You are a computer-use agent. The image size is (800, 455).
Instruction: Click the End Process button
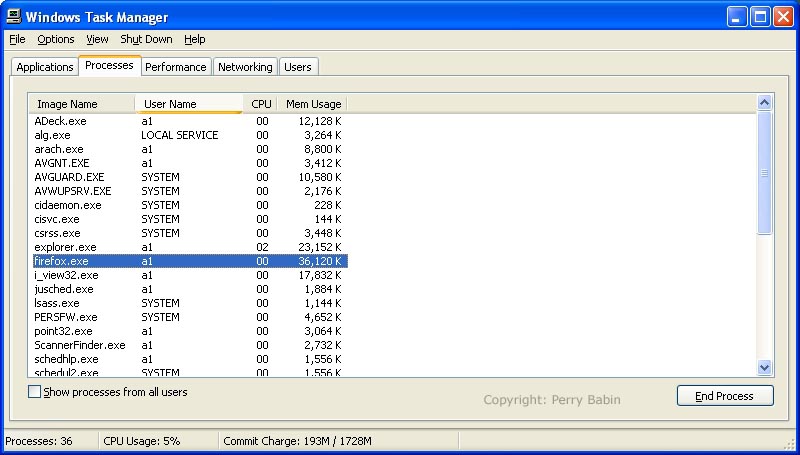pos(725,396)
